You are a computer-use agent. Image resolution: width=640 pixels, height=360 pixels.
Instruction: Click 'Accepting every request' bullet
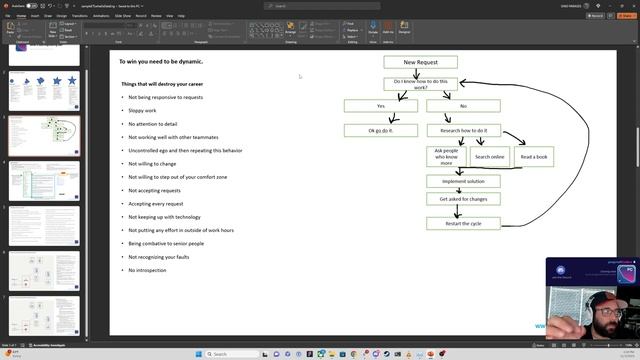point(156,204)
